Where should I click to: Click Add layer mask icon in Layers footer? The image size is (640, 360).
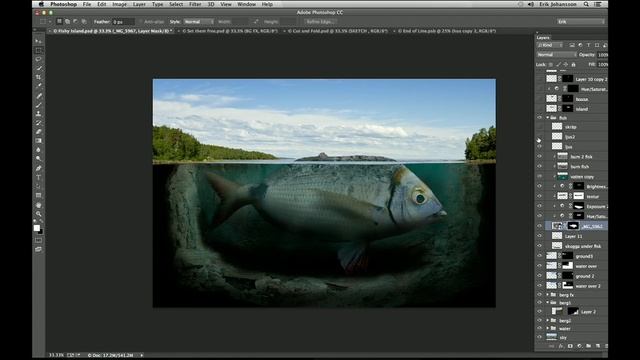click(x=570, y=346)
